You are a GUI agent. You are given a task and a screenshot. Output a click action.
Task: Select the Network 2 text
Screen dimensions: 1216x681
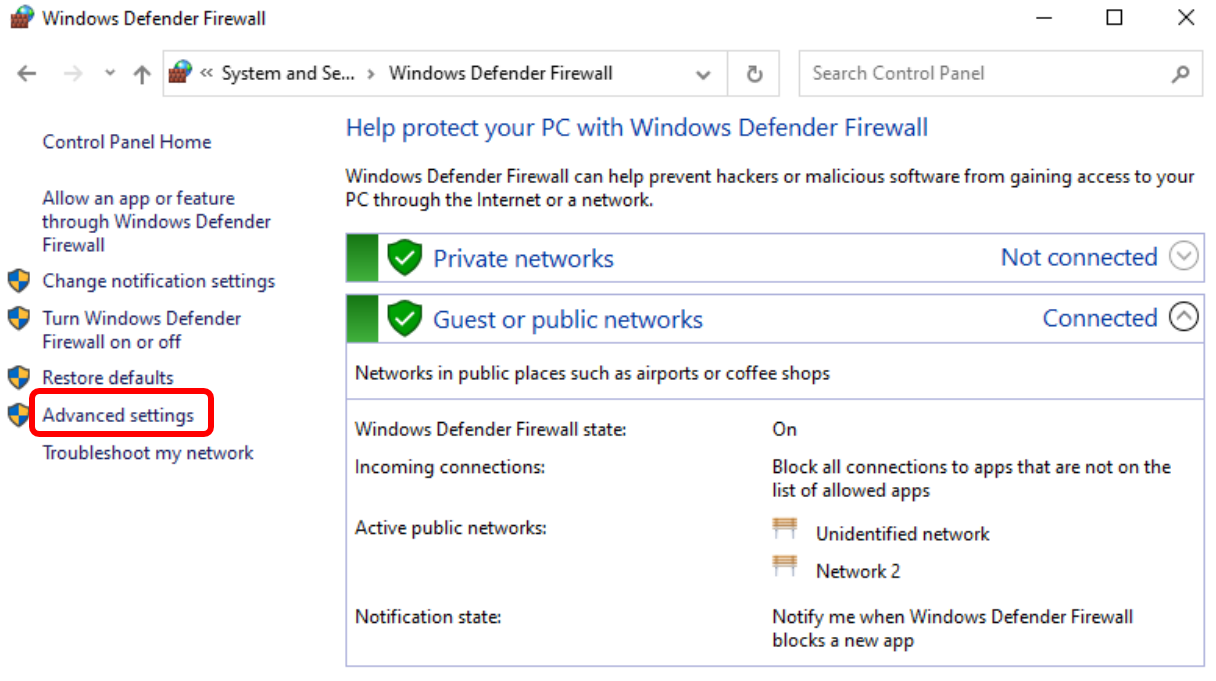[858, 571]
